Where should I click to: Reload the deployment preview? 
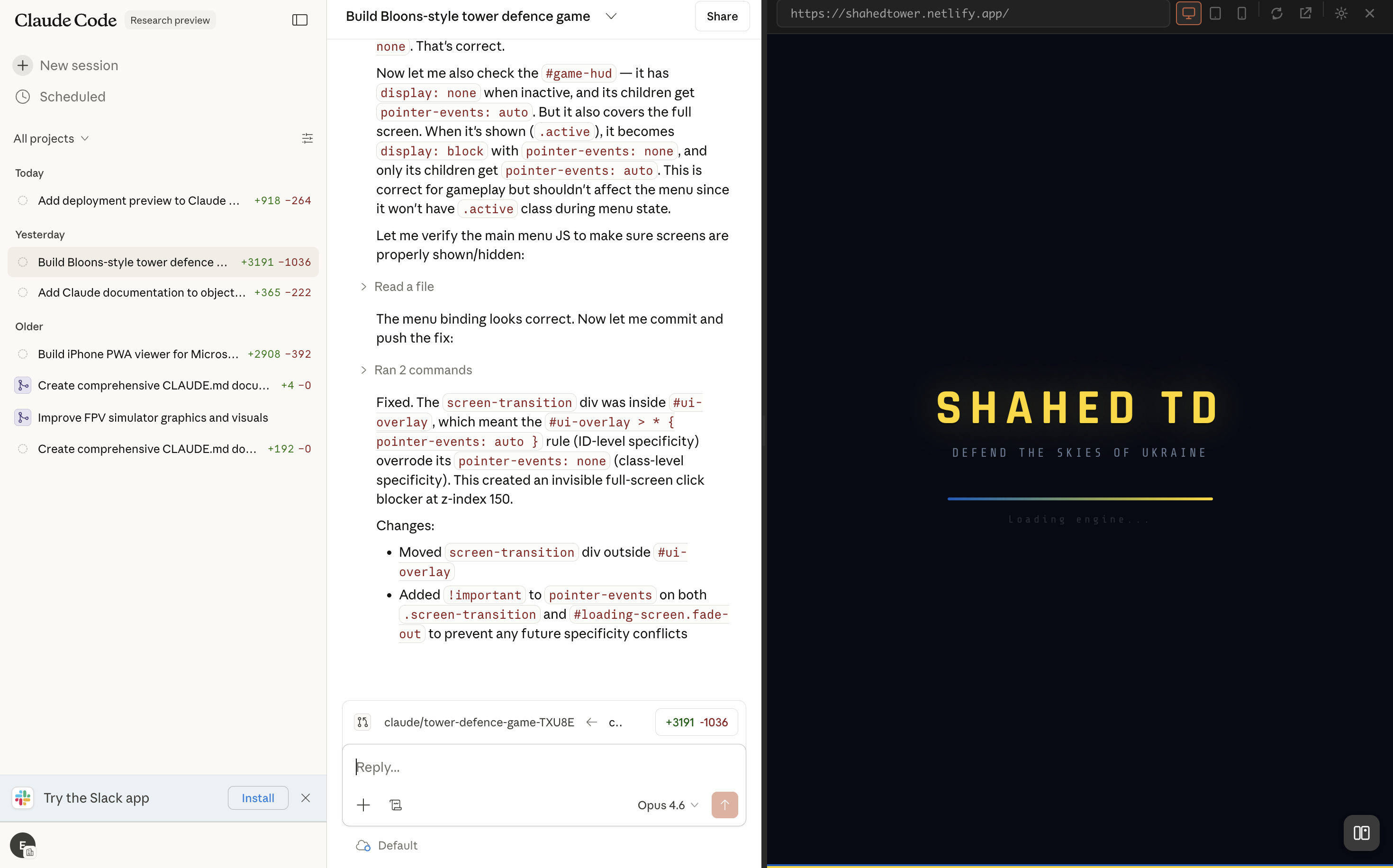coord(1276,13)
